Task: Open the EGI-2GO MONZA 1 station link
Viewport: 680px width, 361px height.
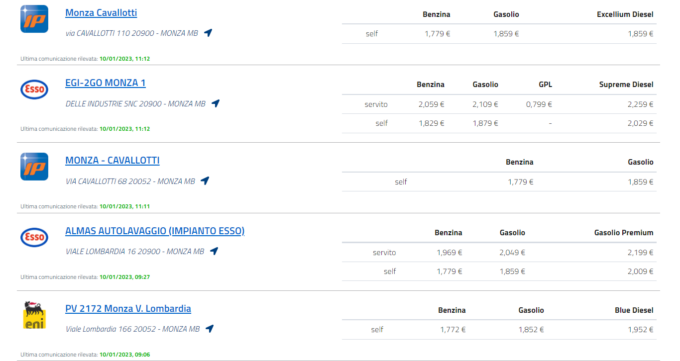Action: click(105, 83)
